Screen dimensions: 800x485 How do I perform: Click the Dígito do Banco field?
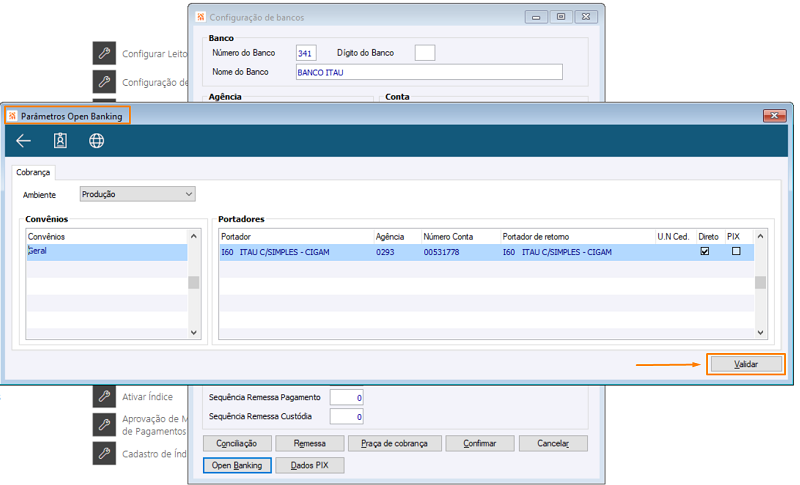pyautogui.click(x=424, y=53)
